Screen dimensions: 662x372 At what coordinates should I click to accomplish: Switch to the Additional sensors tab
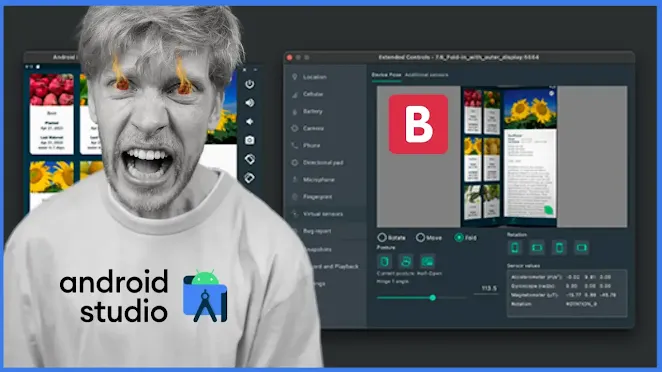426,75
